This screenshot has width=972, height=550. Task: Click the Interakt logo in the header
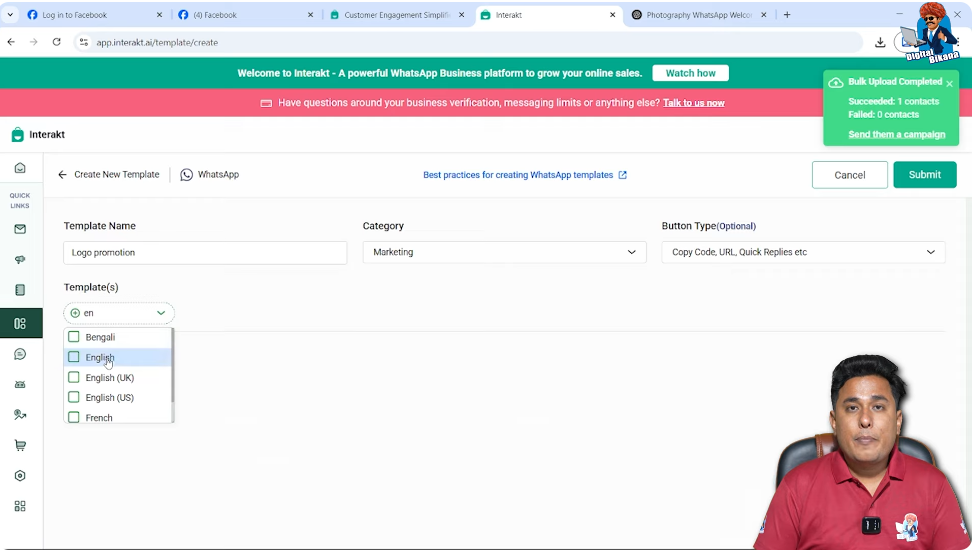pyautogui.click(x=17, y=135)
